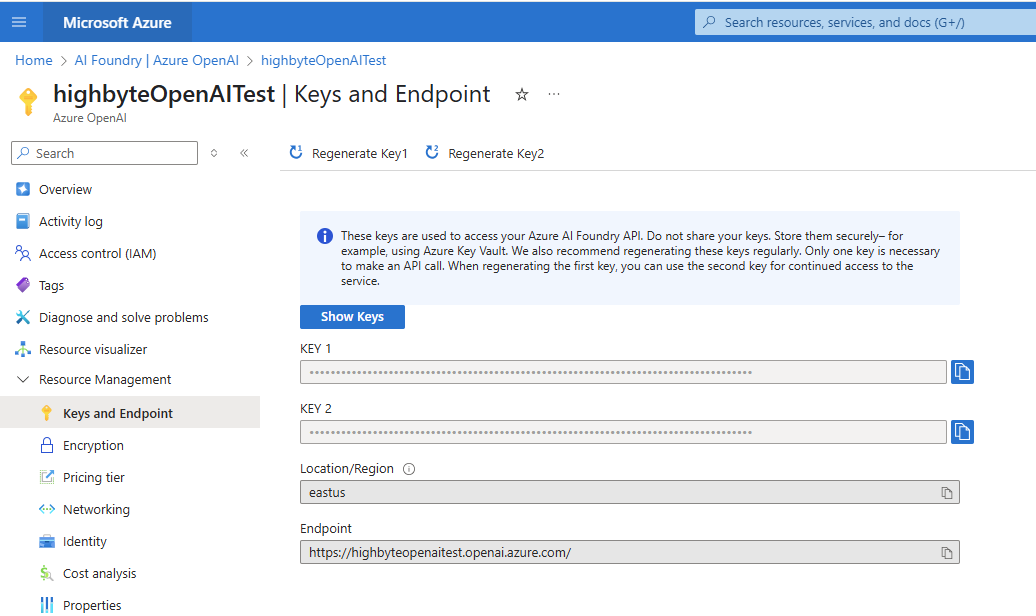Image resolution: width=1036 pixels, height=616 pixels.
Task: Open Cost analysis page
Action: [x=99, y=573]
